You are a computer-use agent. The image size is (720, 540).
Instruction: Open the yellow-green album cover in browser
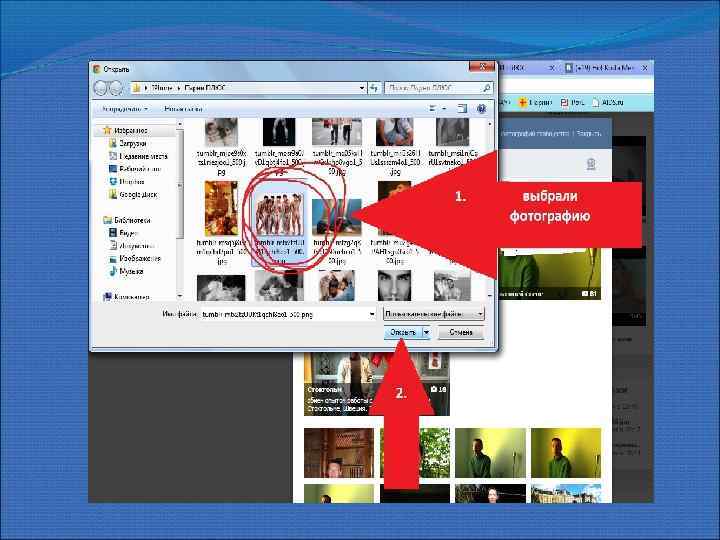pos(550,274)
